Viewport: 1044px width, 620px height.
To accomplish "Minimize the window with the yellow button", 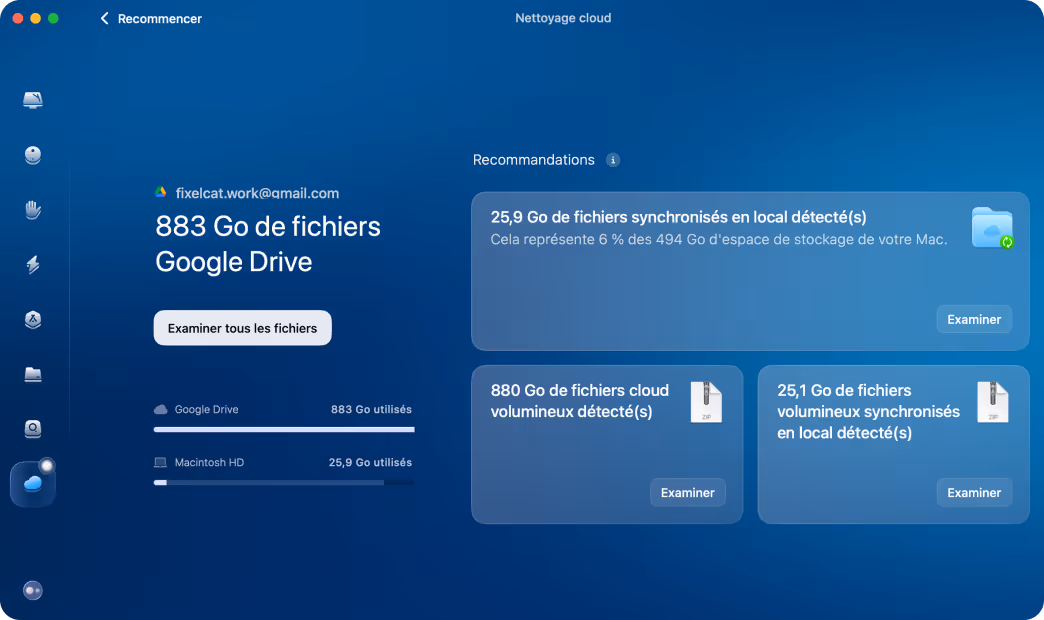I will pos(35,19).
